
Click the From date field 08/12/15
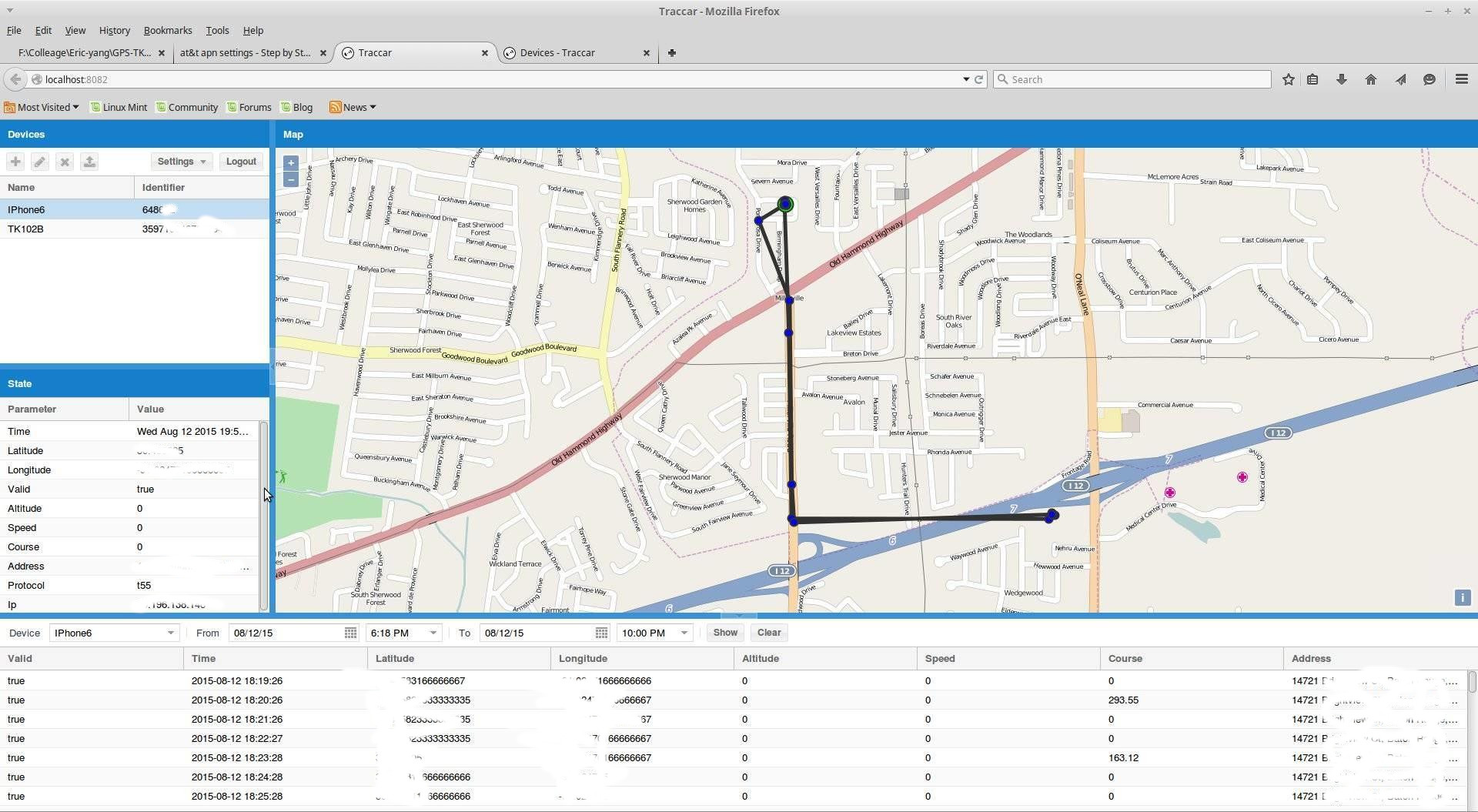[287, 633]
